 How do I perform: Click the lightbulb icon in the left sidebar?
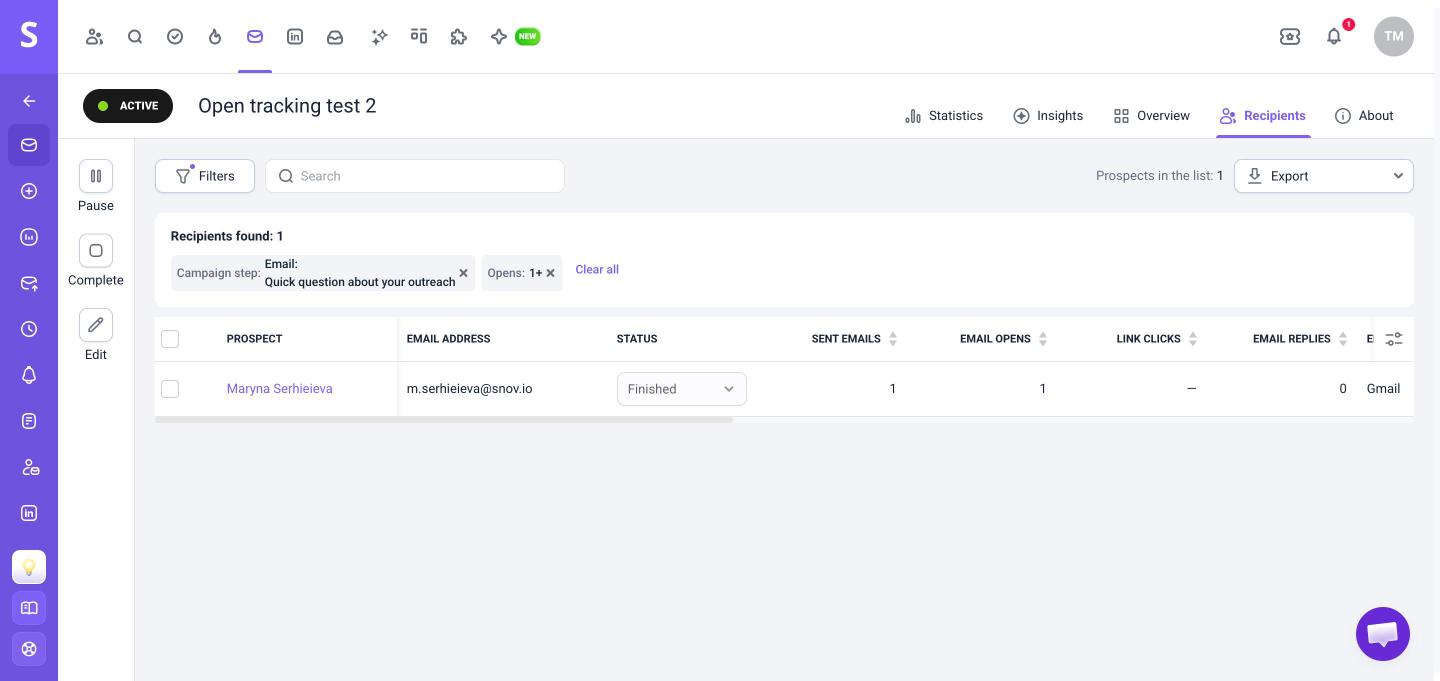pos(29,567)
